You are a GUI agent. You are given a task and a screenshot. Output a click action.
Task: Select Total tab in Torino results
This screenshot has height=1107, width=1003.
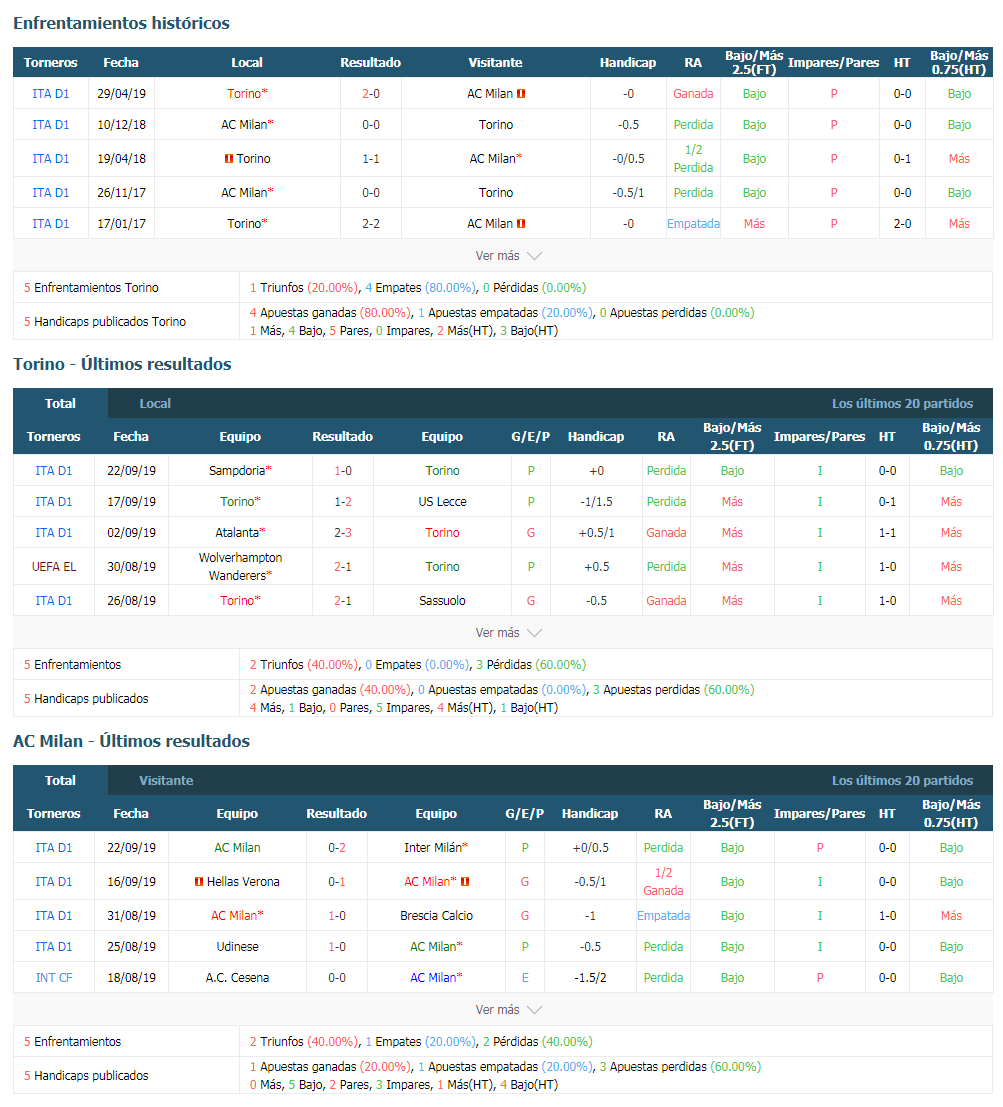click(x=60, y=403)
